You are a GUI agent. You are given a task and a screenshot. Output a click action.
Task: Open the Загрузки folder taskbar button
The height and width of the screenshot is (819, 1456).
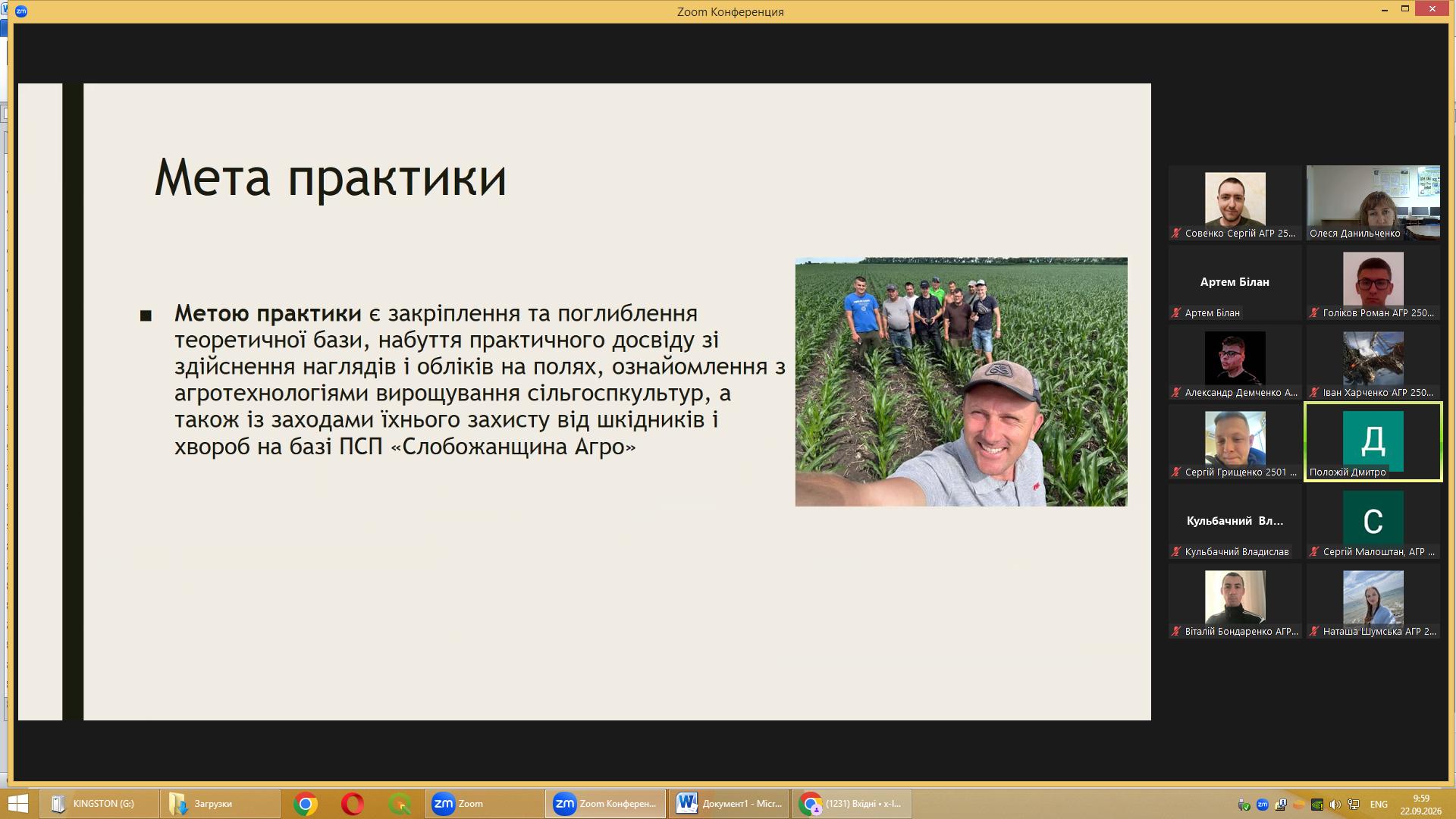(x=220, y=804)
